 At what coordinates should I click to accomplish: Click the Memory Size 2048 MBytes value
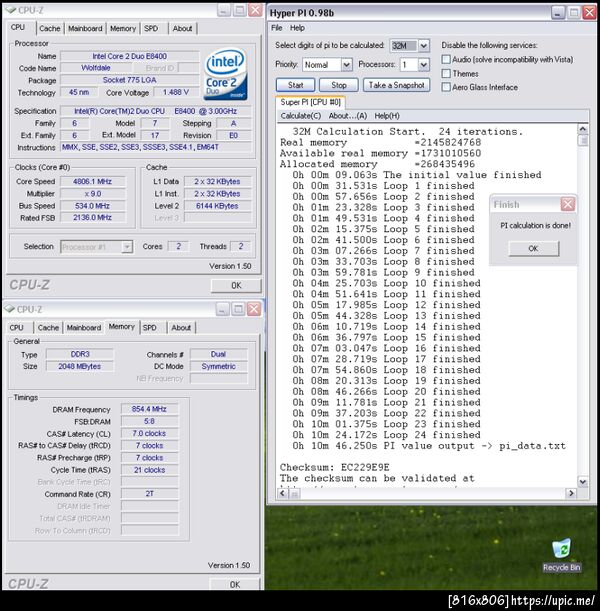coord(80,366)
